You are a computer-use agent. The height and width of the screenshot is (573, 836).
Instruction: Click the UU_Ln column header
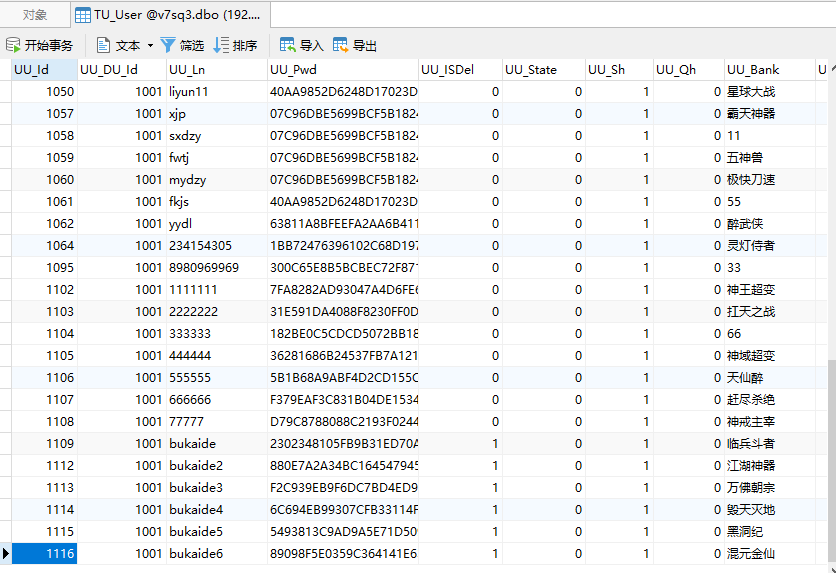point(217,70)
